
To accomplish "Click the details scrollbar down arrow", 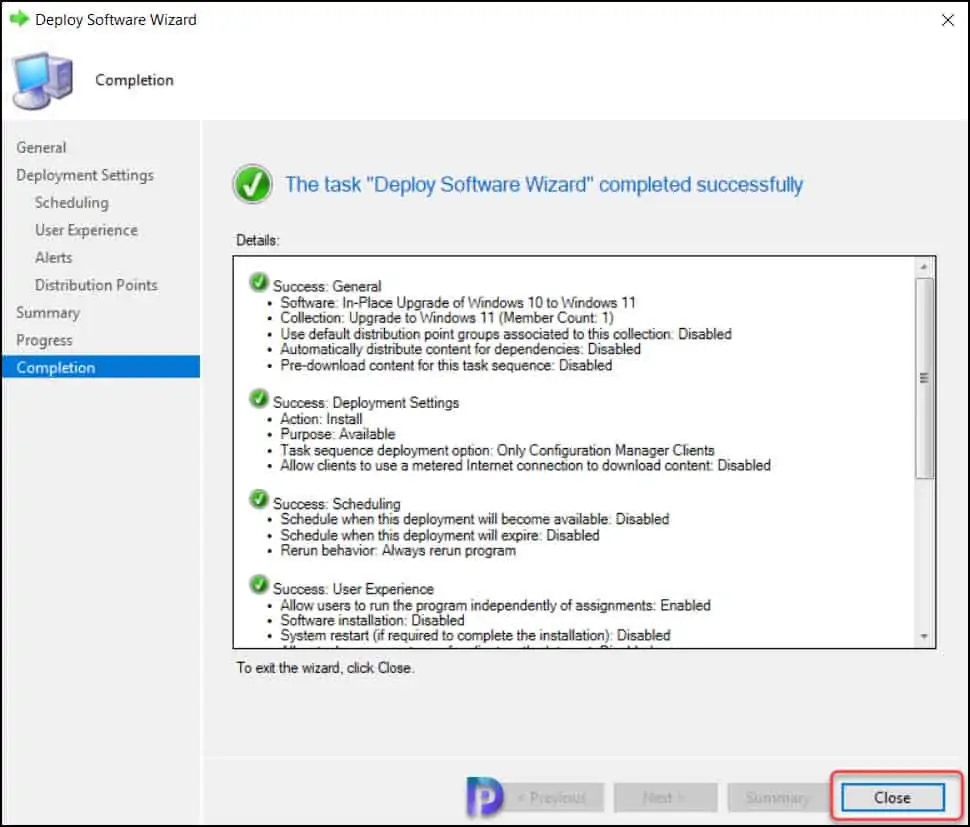I will pyautogui.click(x=924, y=636).
